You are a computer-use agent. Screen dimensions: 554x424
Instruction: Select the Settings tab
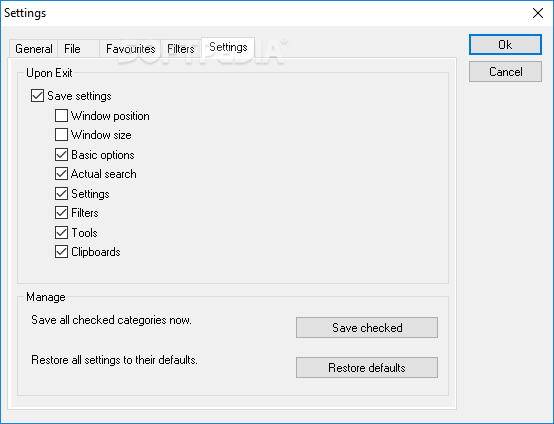[228, 47]
